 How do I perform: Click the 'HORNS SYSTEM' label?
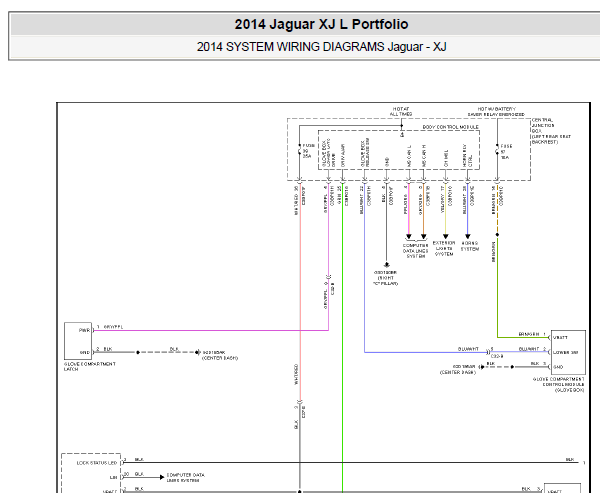[x=470, y=246]
